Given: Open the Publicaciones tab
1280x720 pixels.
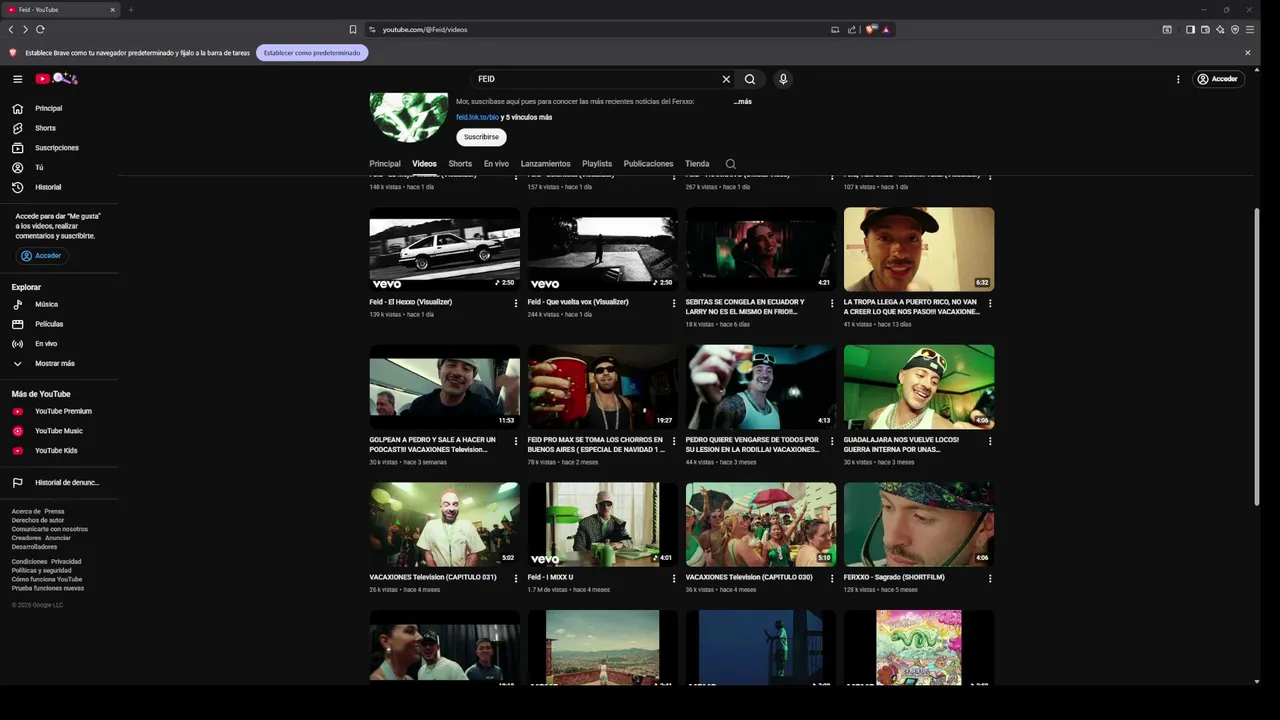Looking at the screenshot, I should pyautogui.click(x=648, y=164).
